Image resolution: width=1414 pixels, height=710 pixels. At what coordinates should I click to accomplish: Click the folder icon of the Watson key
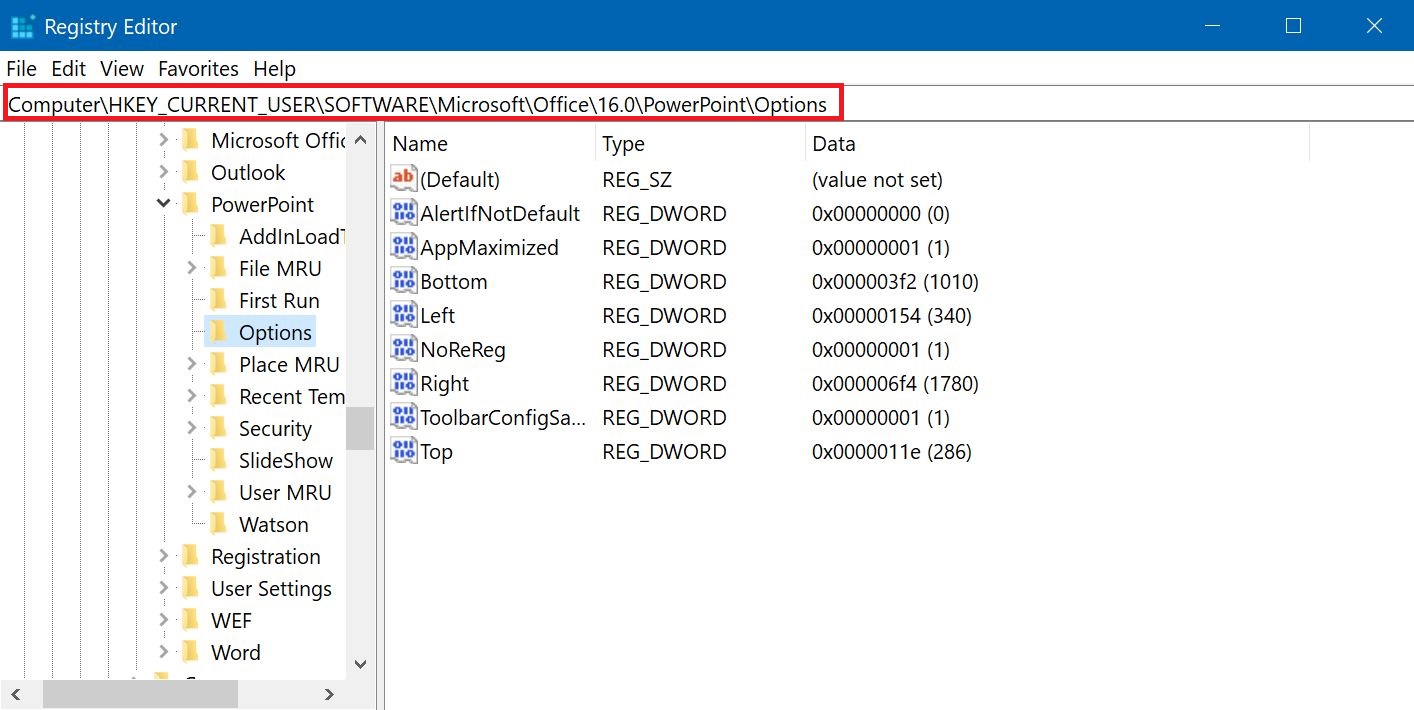click(x=221, y=524)
